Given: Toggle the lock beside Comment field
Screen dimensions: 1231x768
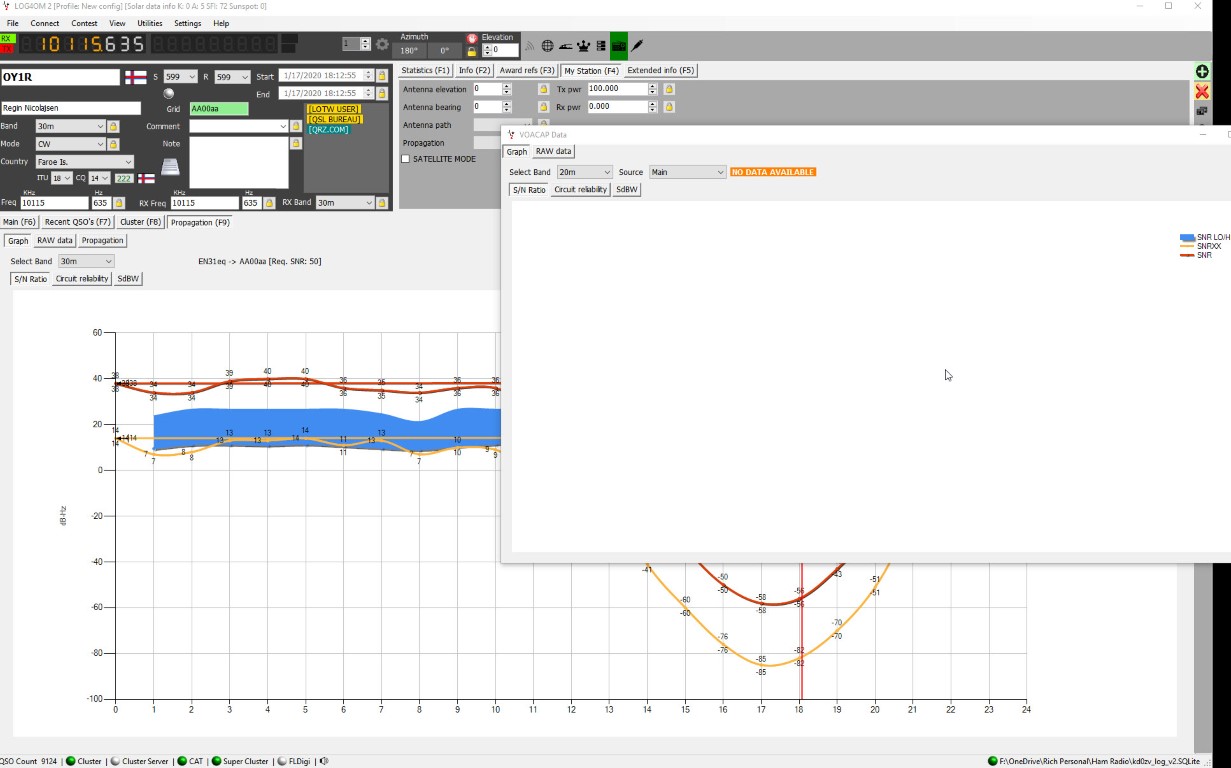Looking at the screenshot, I should coord(296,127).
